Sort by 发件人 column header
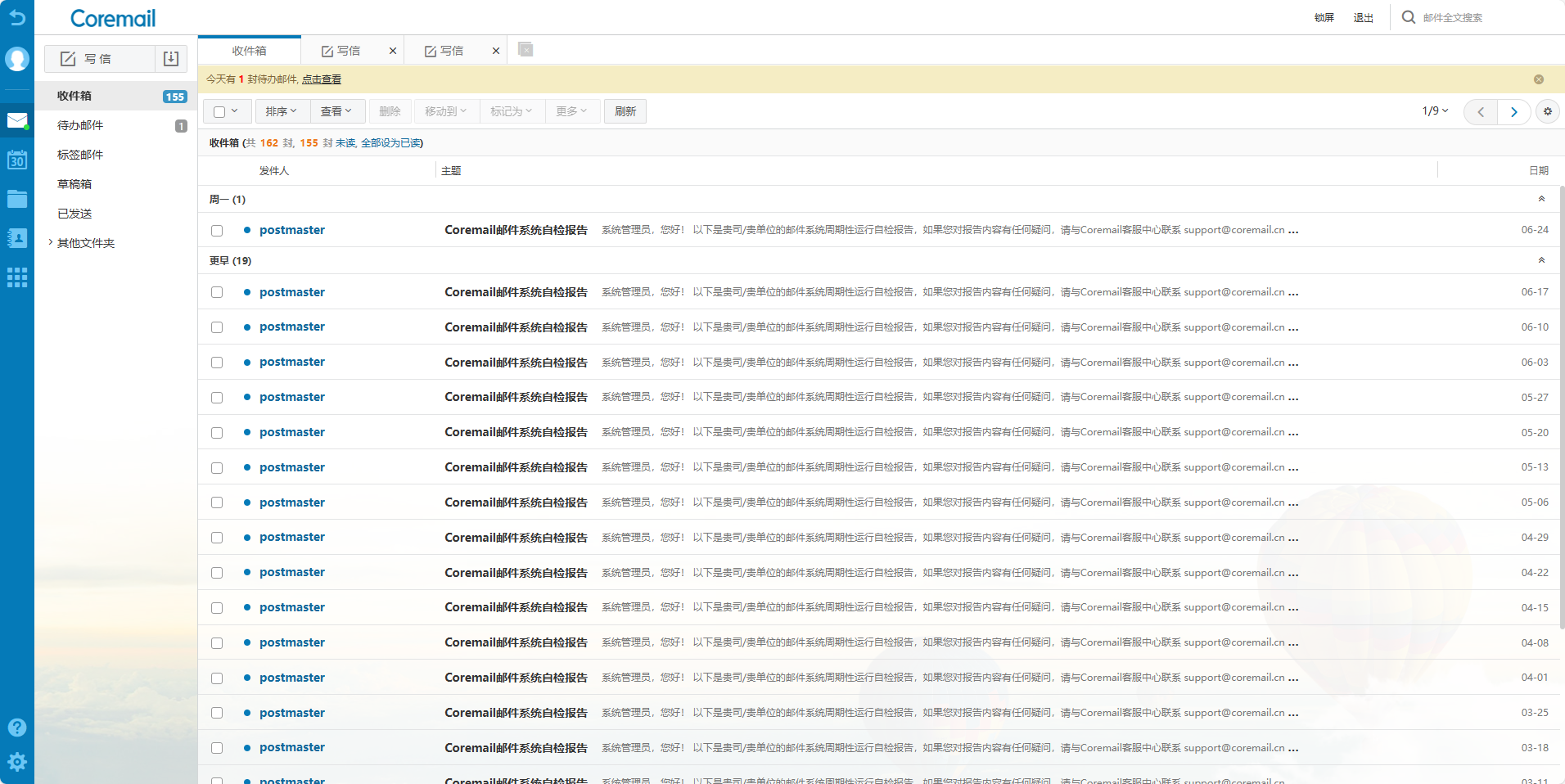 pos(274,171)
